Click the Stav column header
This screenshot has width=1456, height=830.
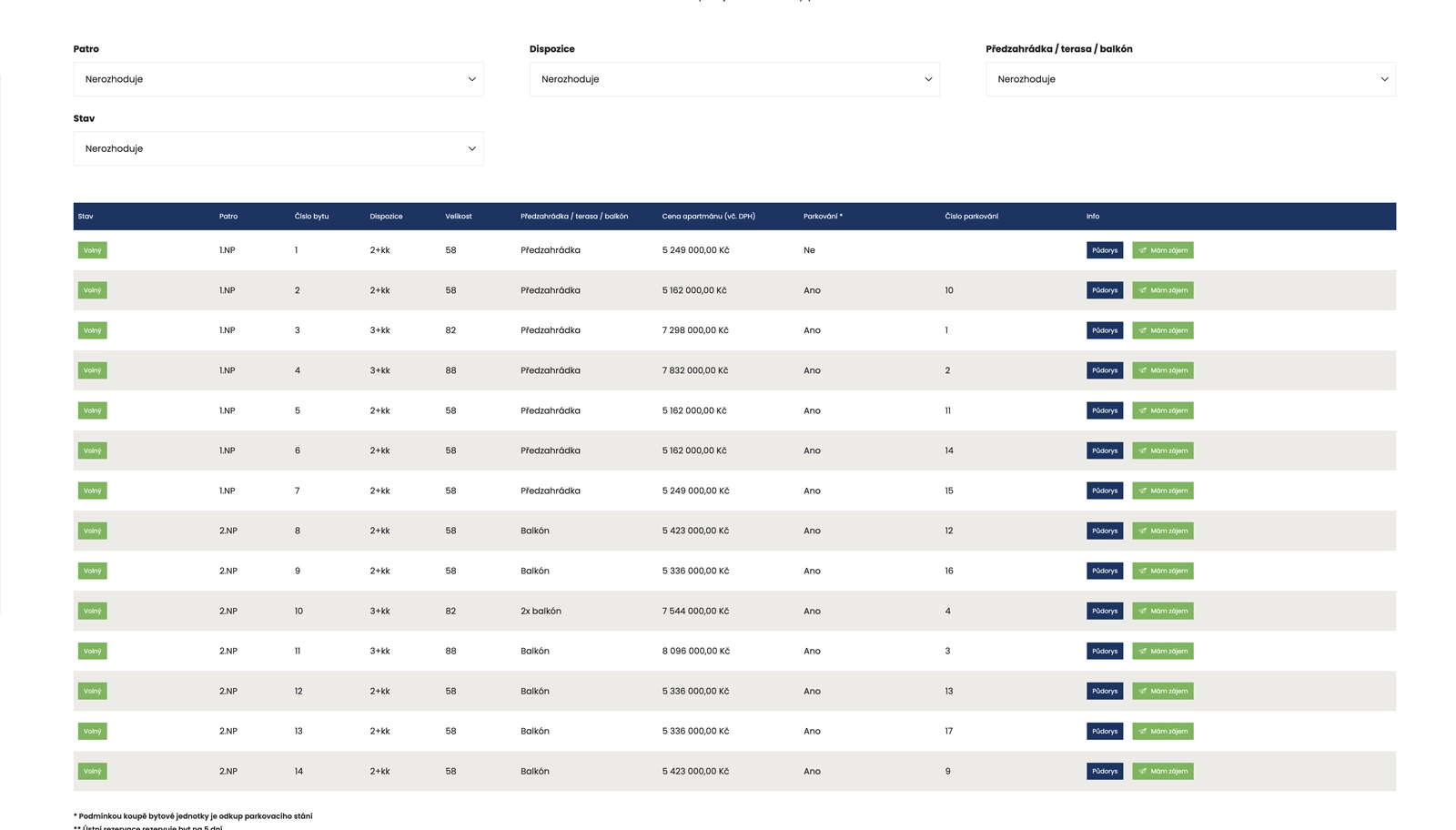(86, 217)
